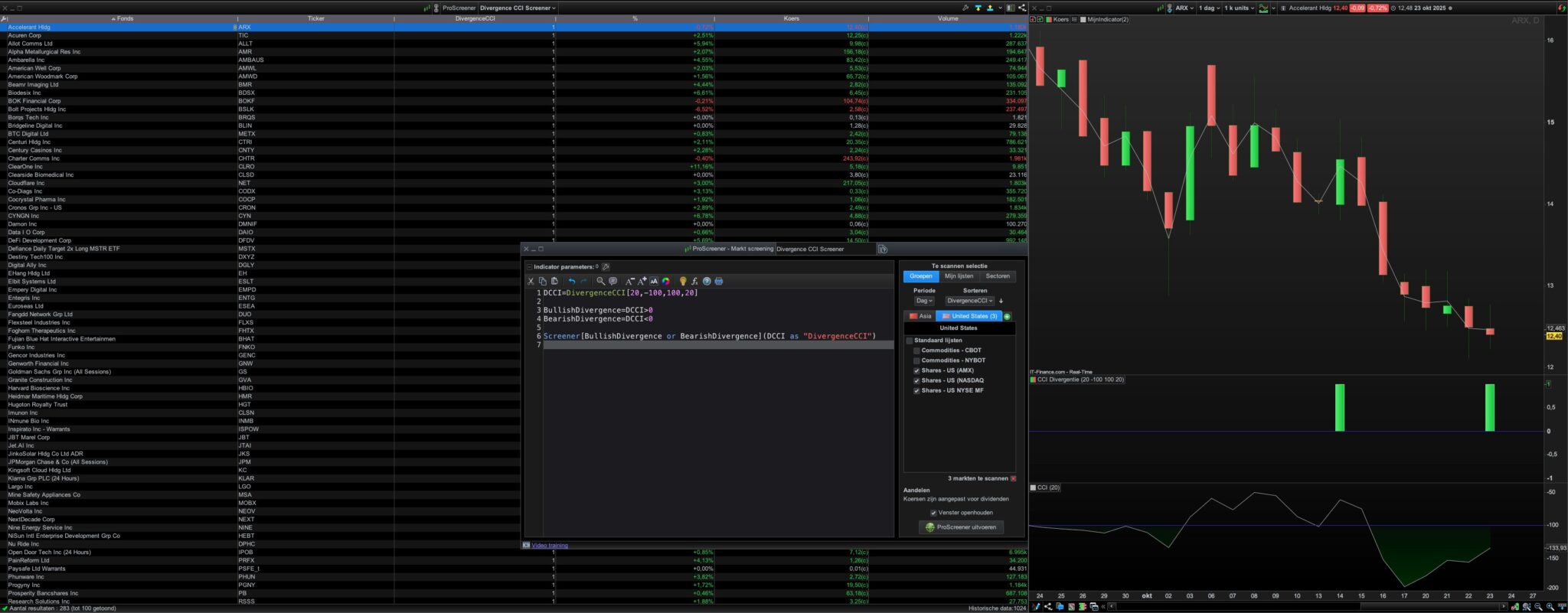This screenshot has height=613, width=1568.
Task: Open the search magnifier in the code editor
Action: 601,281
